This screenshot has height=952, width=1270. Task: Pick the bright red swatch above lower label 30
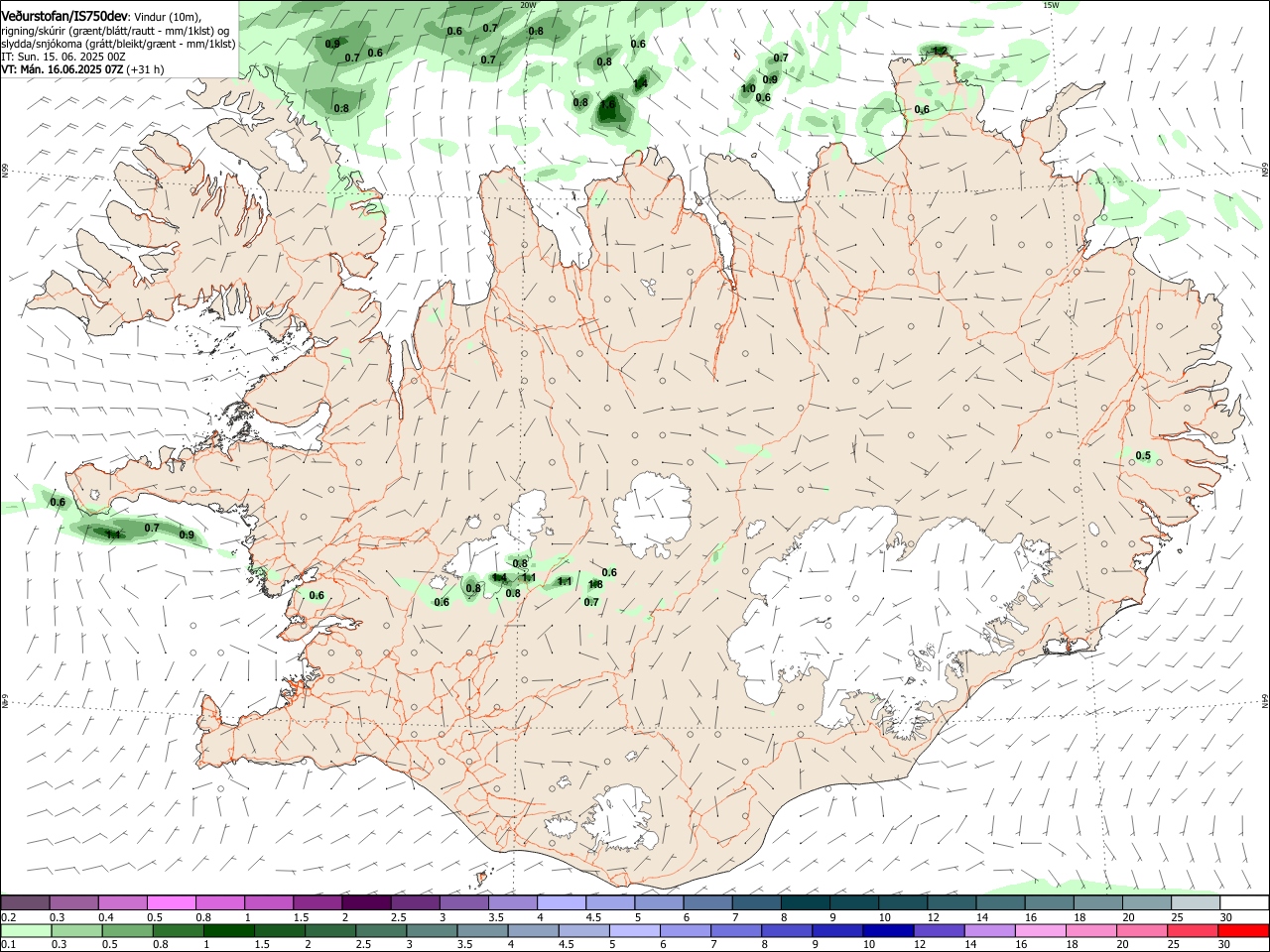1241,931
